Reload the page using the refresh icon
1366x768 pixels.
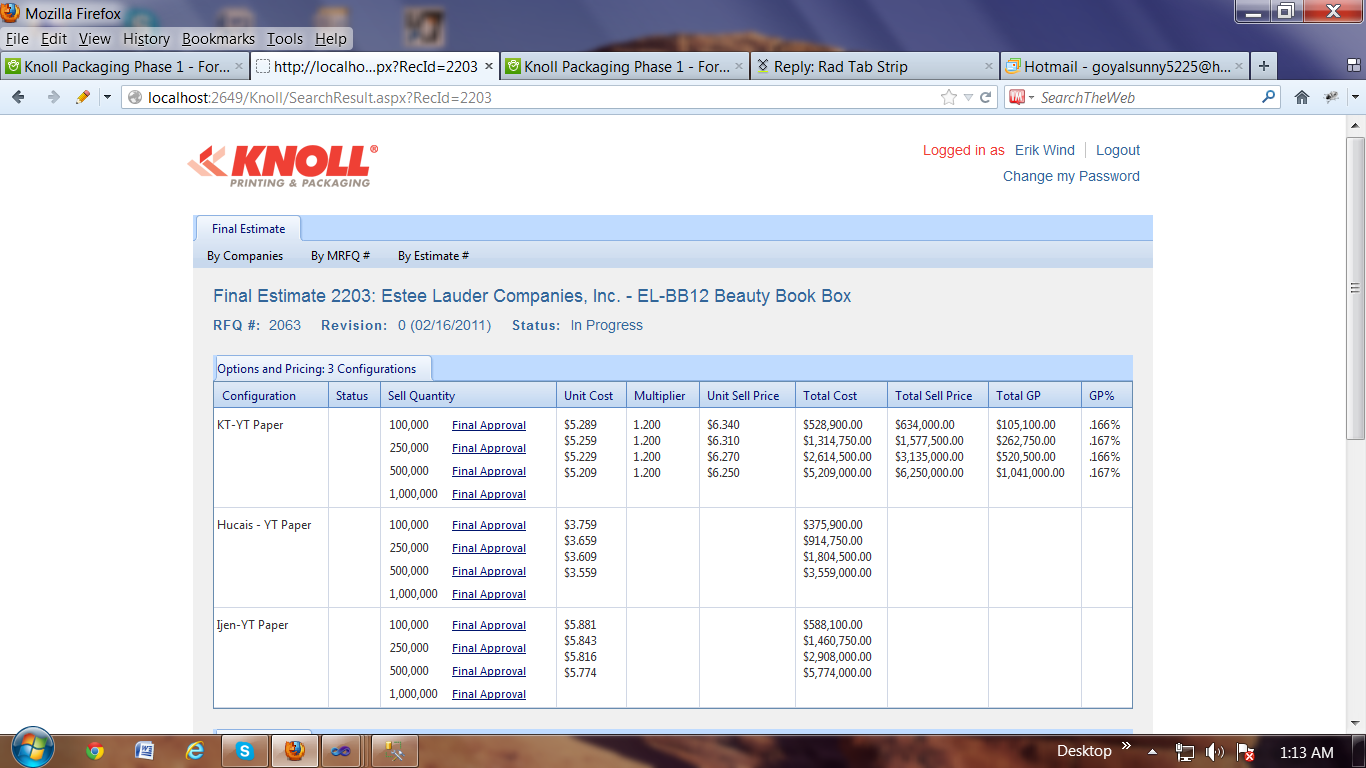[986, 97]
